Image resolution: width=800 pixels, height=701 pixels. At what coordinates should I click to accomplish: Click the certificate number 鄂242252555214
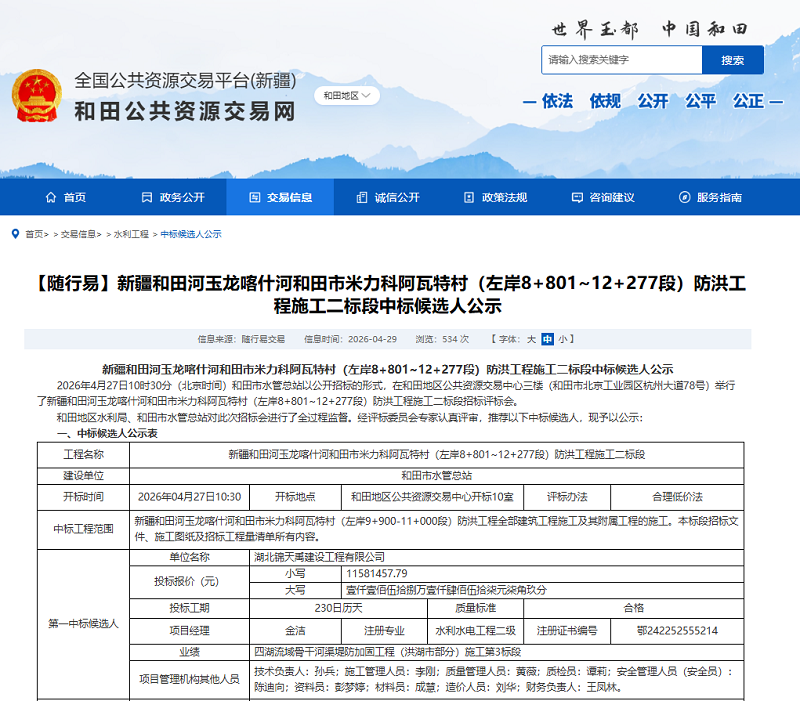pyautogui.click(x=677, y=631)
